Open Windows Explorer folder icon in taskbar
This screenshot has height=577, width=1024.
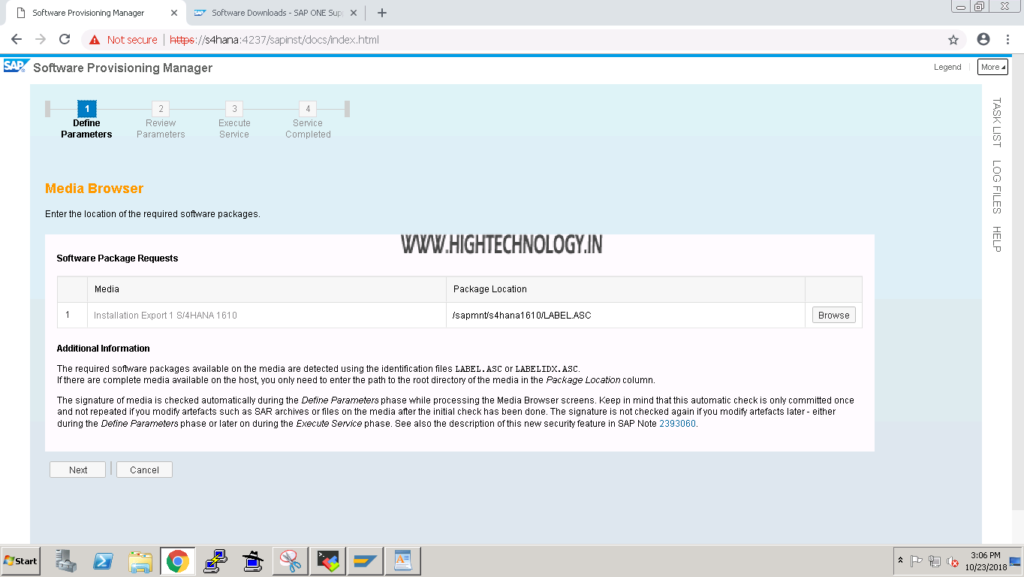click(x=140, y=561)
